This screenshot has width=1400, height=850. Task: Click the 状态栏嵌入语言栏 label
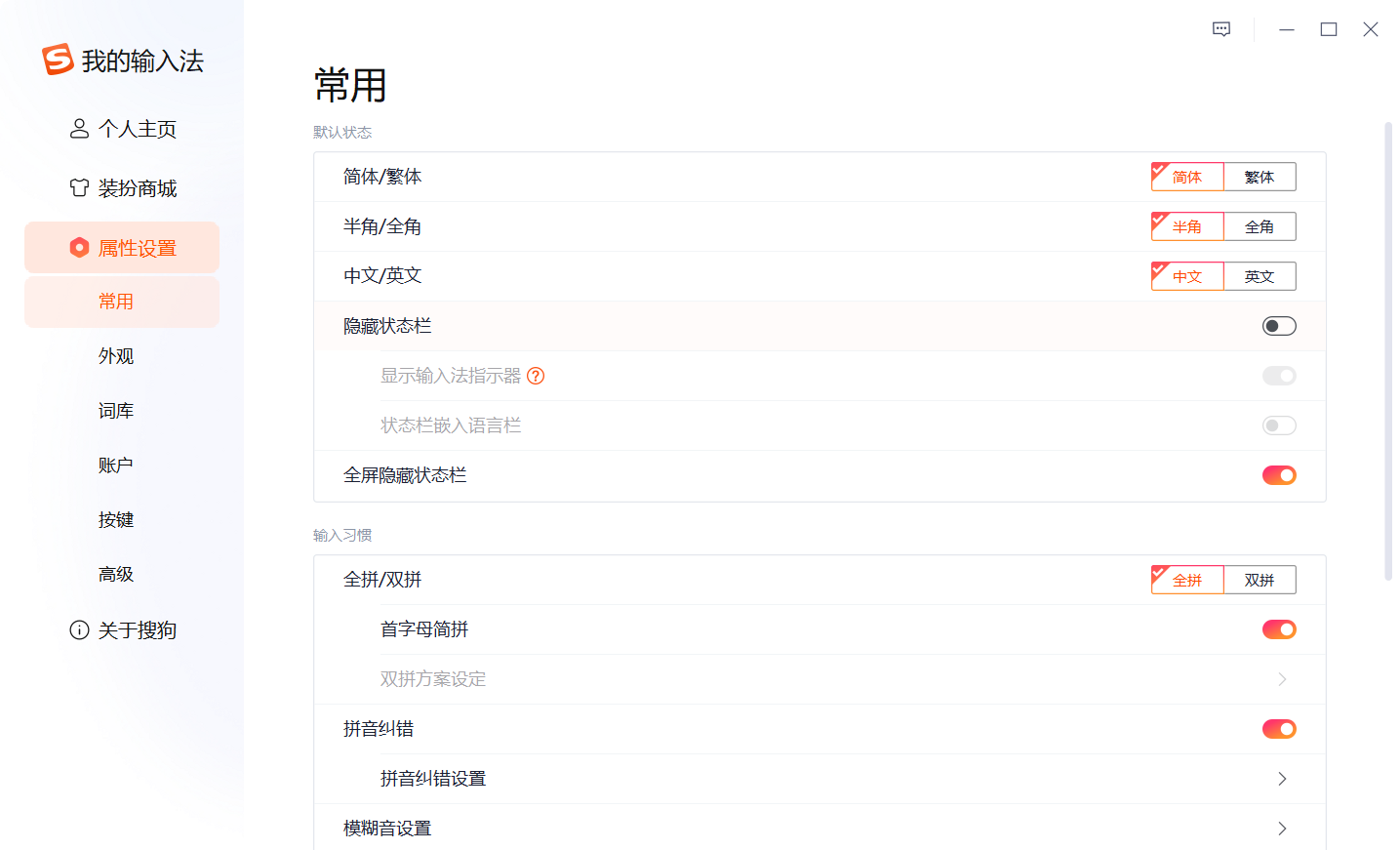(451, 425)
